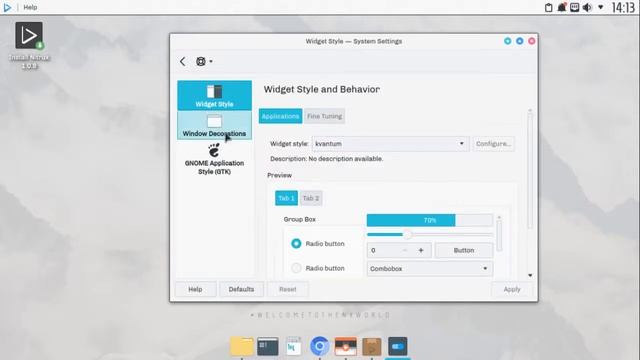Click the 70% progress bar
The image size is (640, 360).
coord(430,220)
